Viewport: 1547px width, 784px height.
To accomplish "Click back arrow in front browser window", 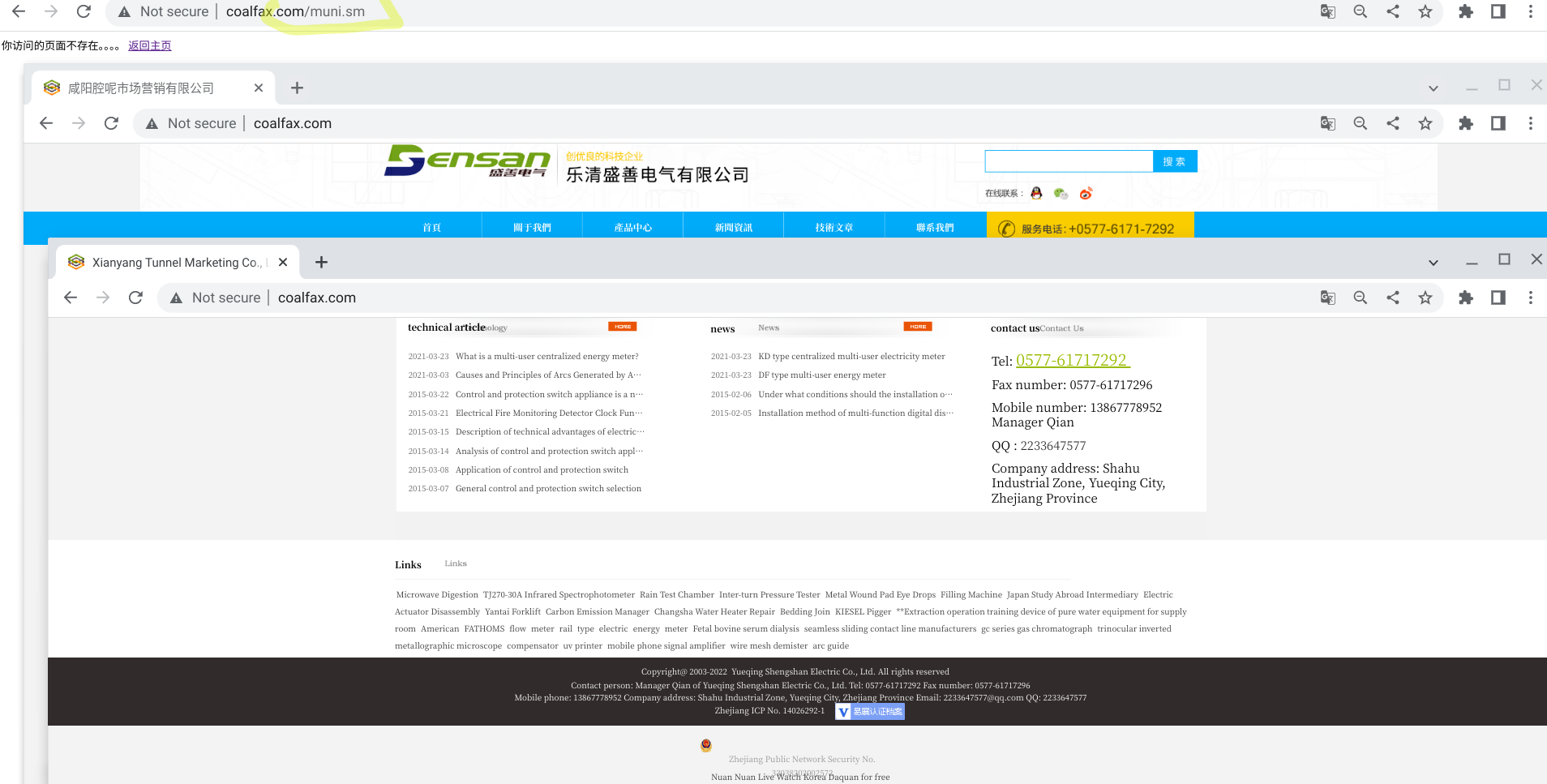I will pyautogui.click(x=71, y=298).
